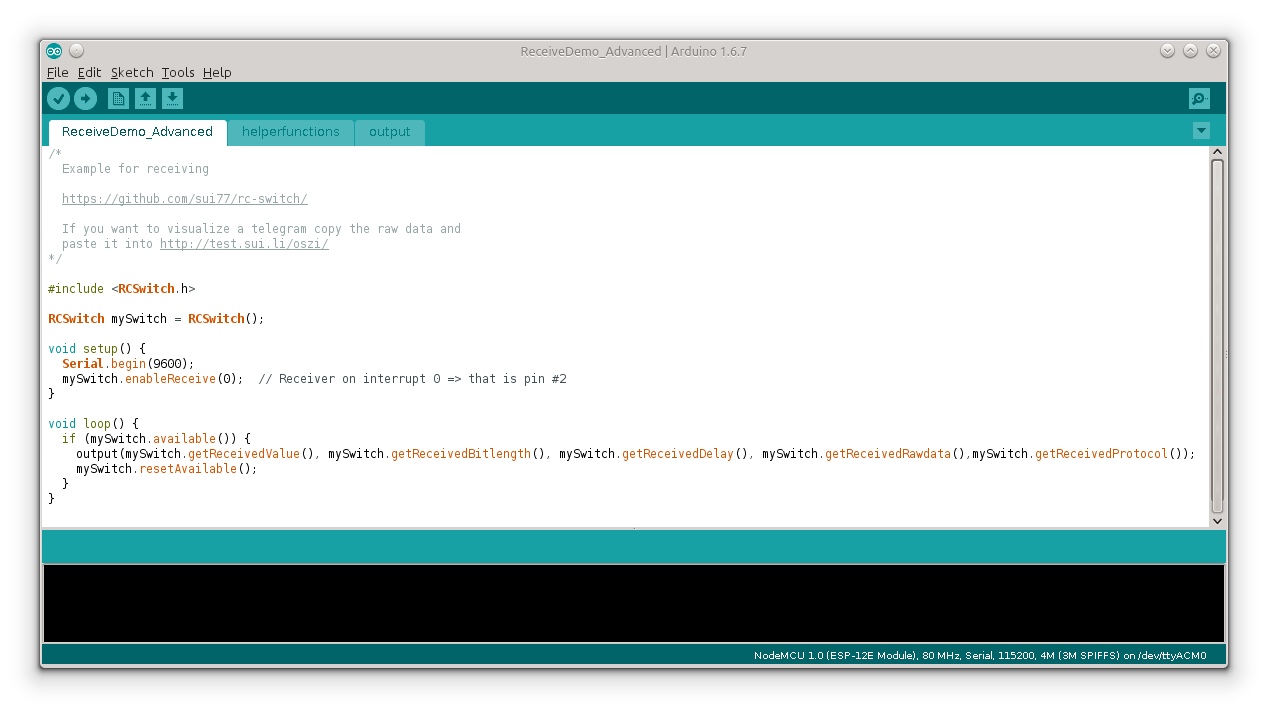Click the round window menu button beside Arduino logo
This screenshot has height=708, width=1268.
pos(77,51)
